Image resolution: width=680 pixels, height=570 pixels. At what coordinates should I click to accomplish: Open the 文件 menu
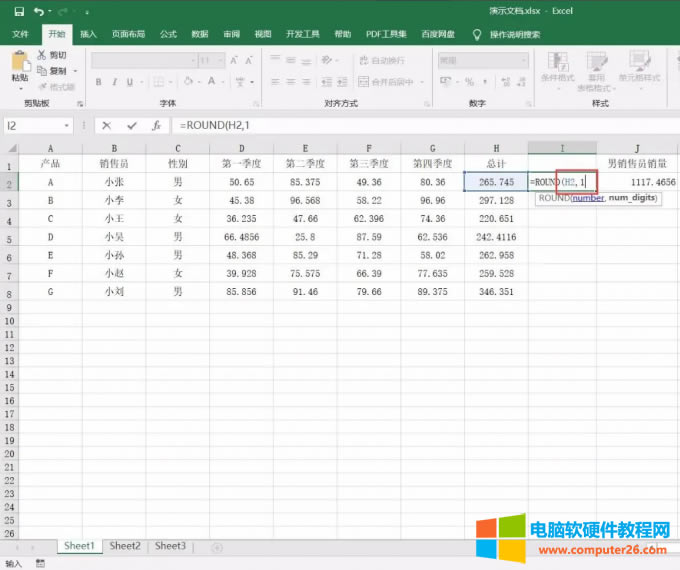coord(20,34)
